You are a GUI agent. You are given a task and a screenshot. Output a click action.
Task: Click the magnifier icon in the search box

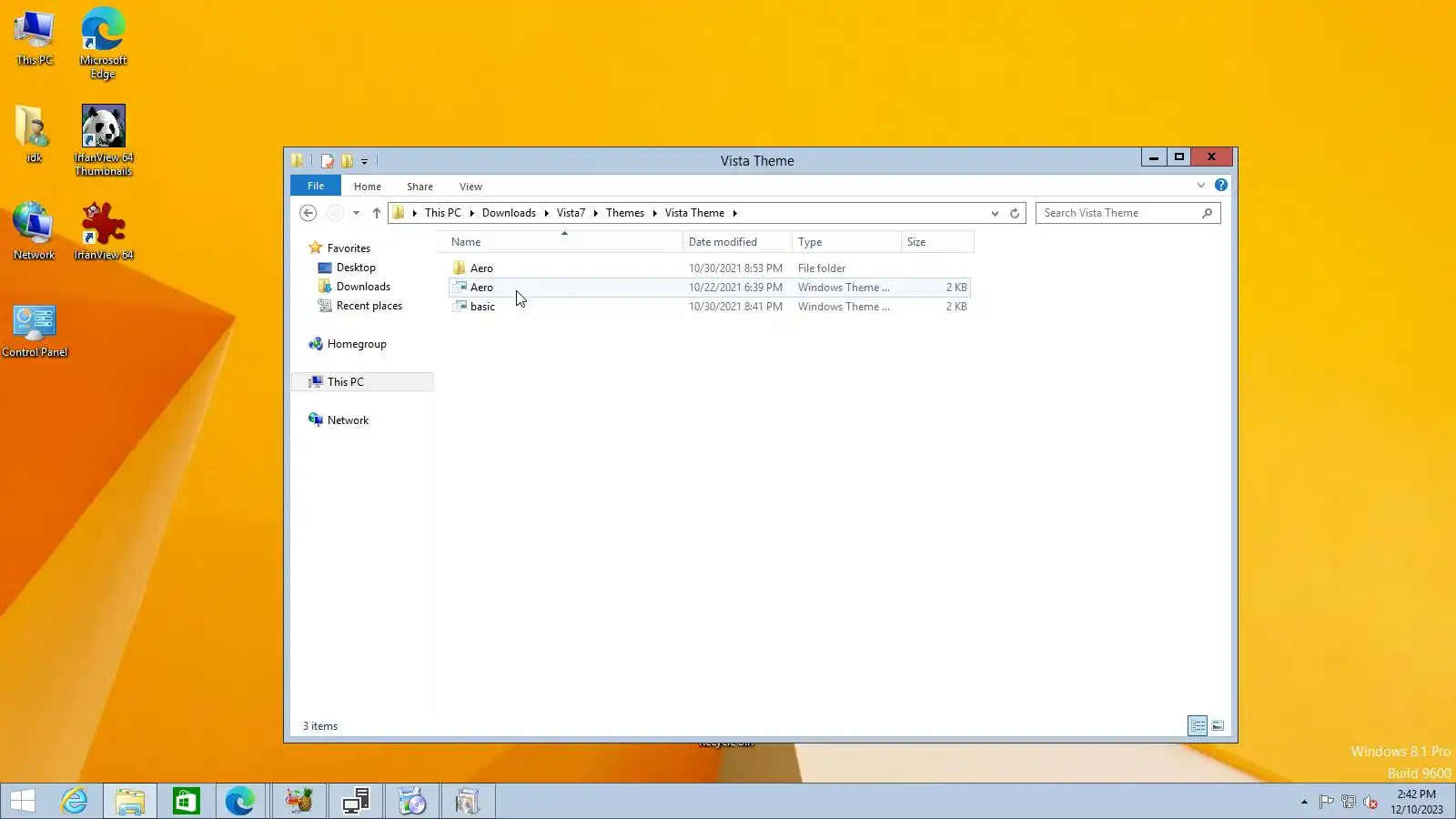(1207, 213)
